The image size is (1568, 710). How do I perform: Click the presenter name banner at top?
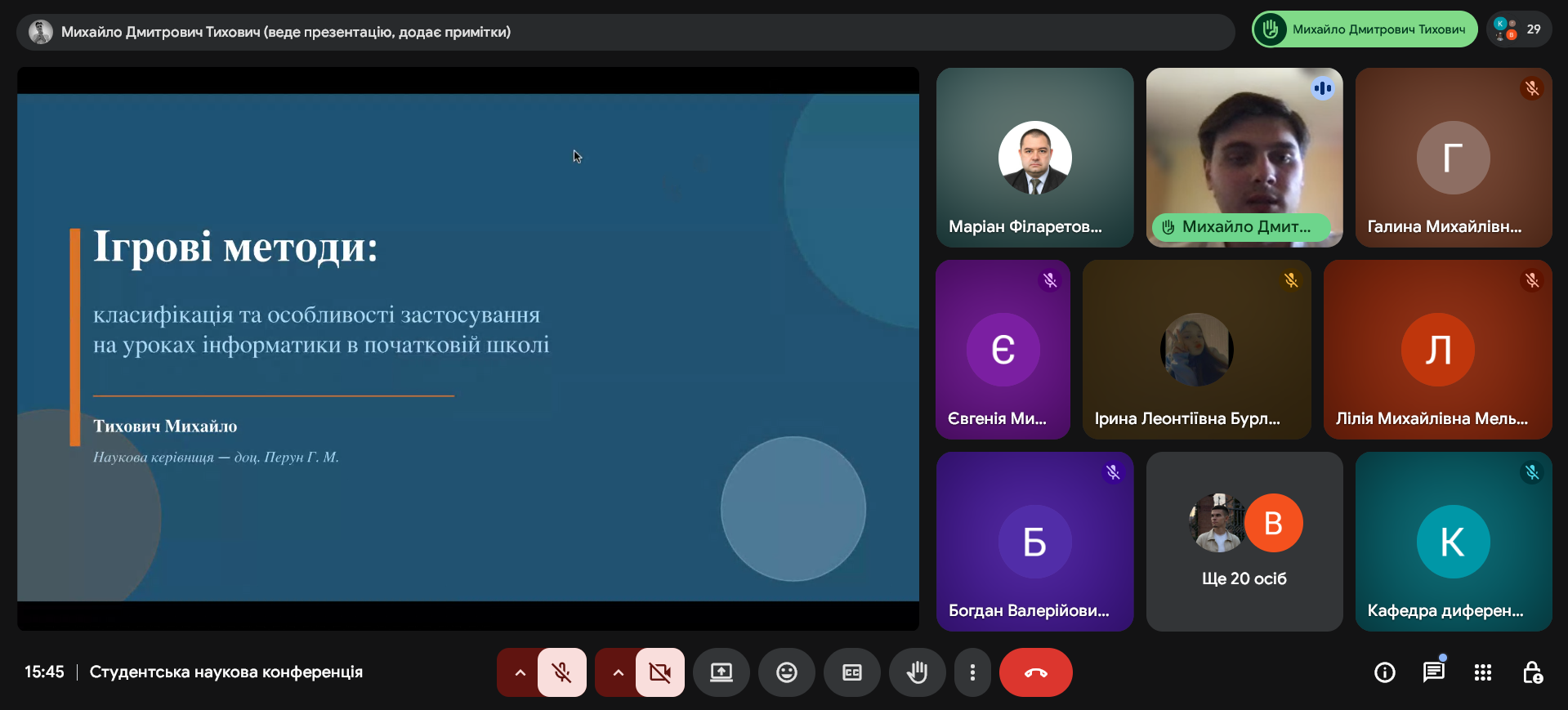point(626,32)
